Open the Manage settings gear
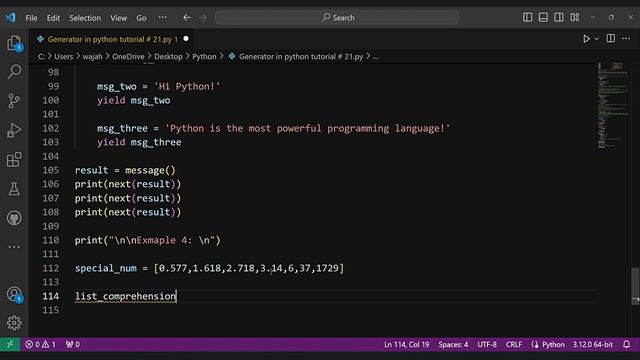The image size is (640, 360). tap(14, 323)
